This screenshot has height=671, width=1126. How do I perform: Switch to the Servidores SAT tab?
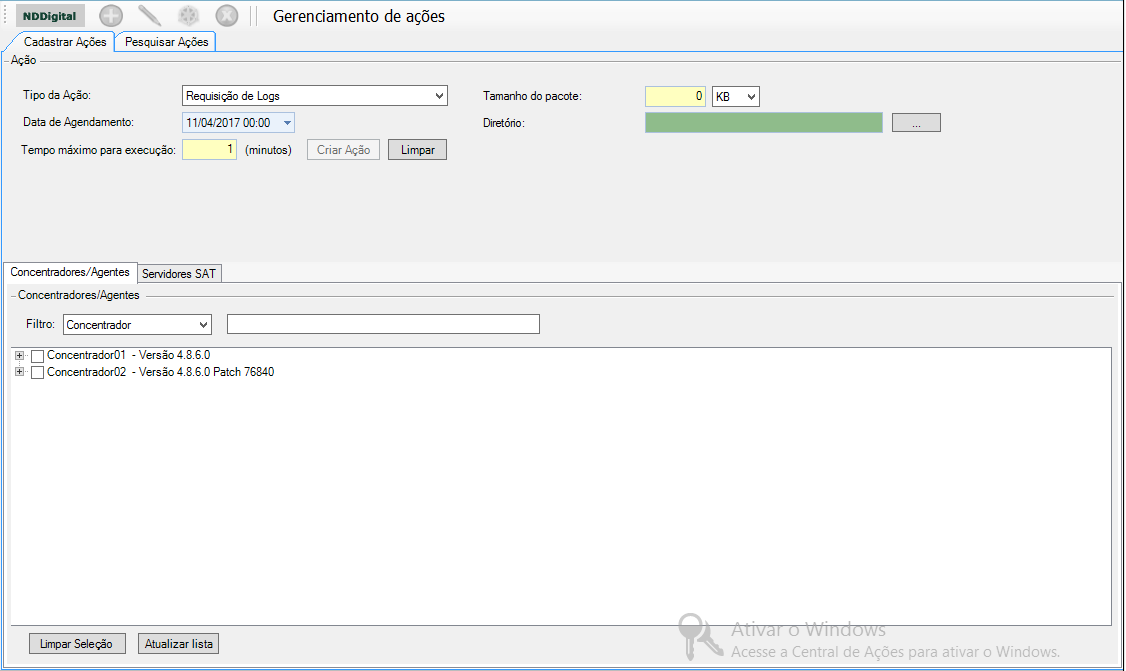pos(179,274)
